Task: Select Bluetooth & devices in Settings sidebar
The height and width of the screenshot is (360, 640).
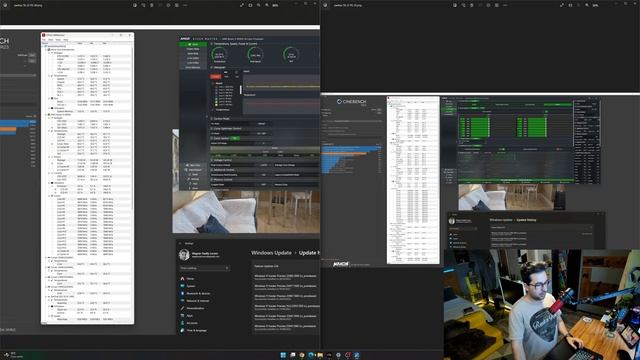Action: [x=198, y=293]
